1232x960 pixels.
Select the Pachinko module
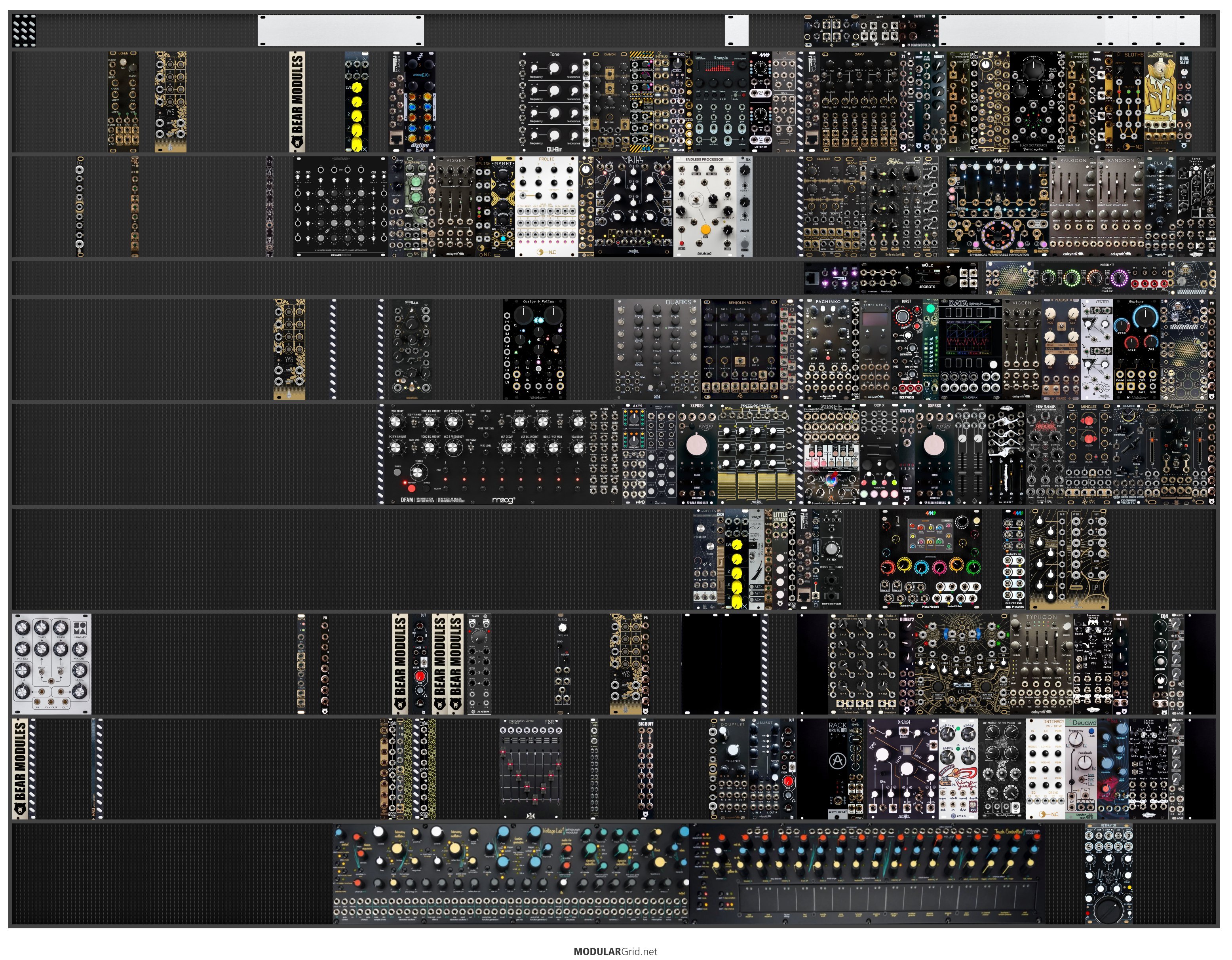[827, 349]
